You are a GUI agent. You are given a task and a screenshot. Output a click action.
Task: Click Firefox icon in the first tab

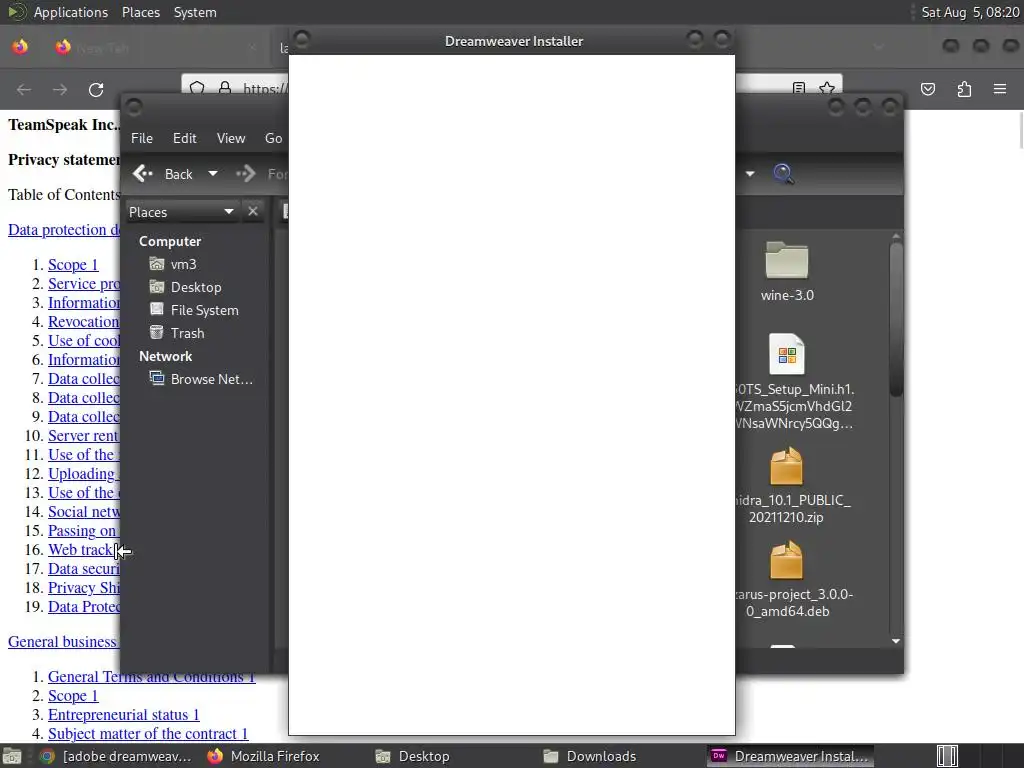[x=63, y=48]
